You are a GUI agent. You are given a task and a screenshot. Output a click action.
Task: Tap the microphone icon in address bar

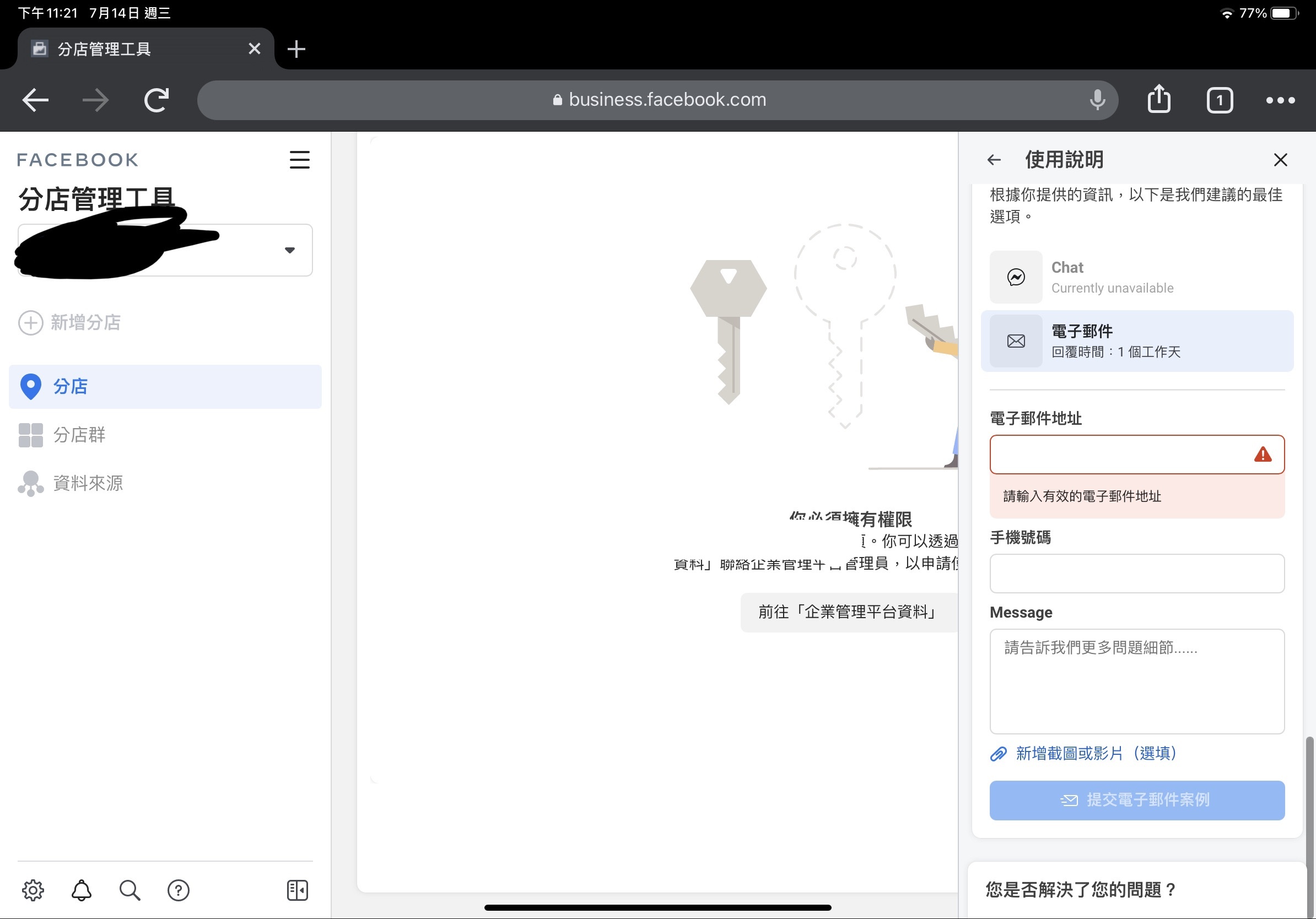point(1097,100)
